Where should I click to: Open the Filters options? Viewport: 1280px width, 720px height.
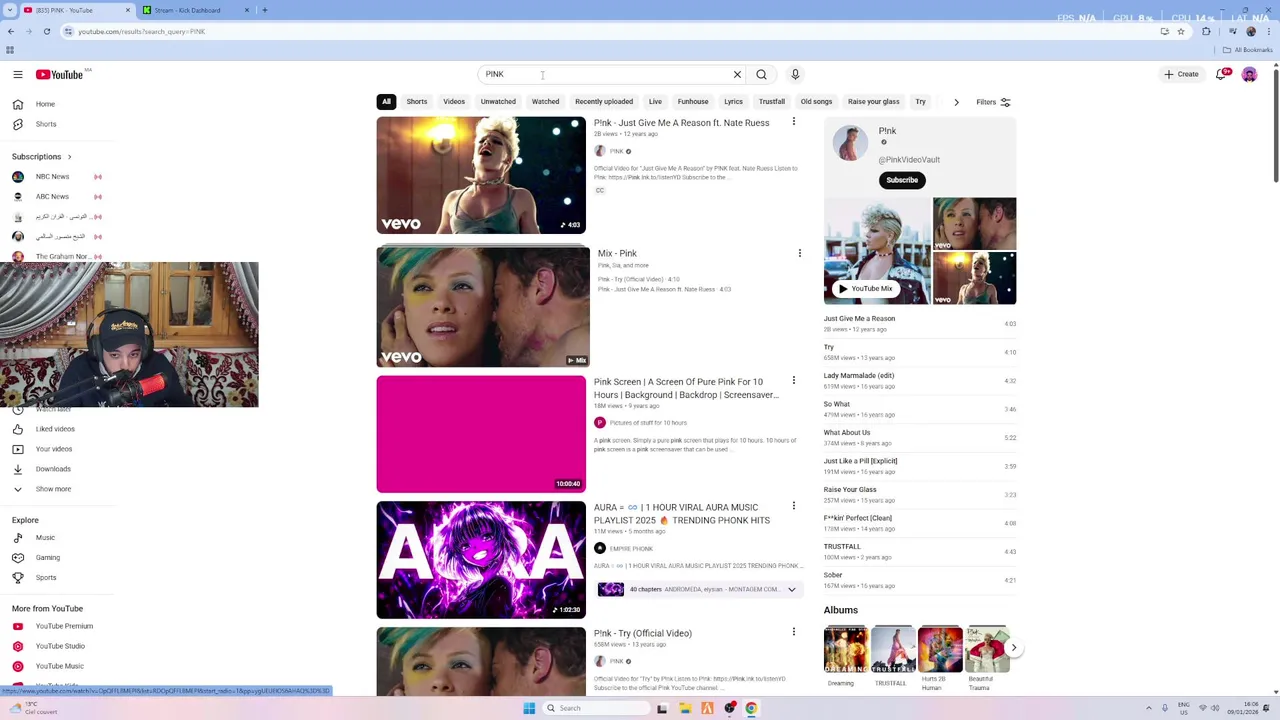click(x=993, y=102)
